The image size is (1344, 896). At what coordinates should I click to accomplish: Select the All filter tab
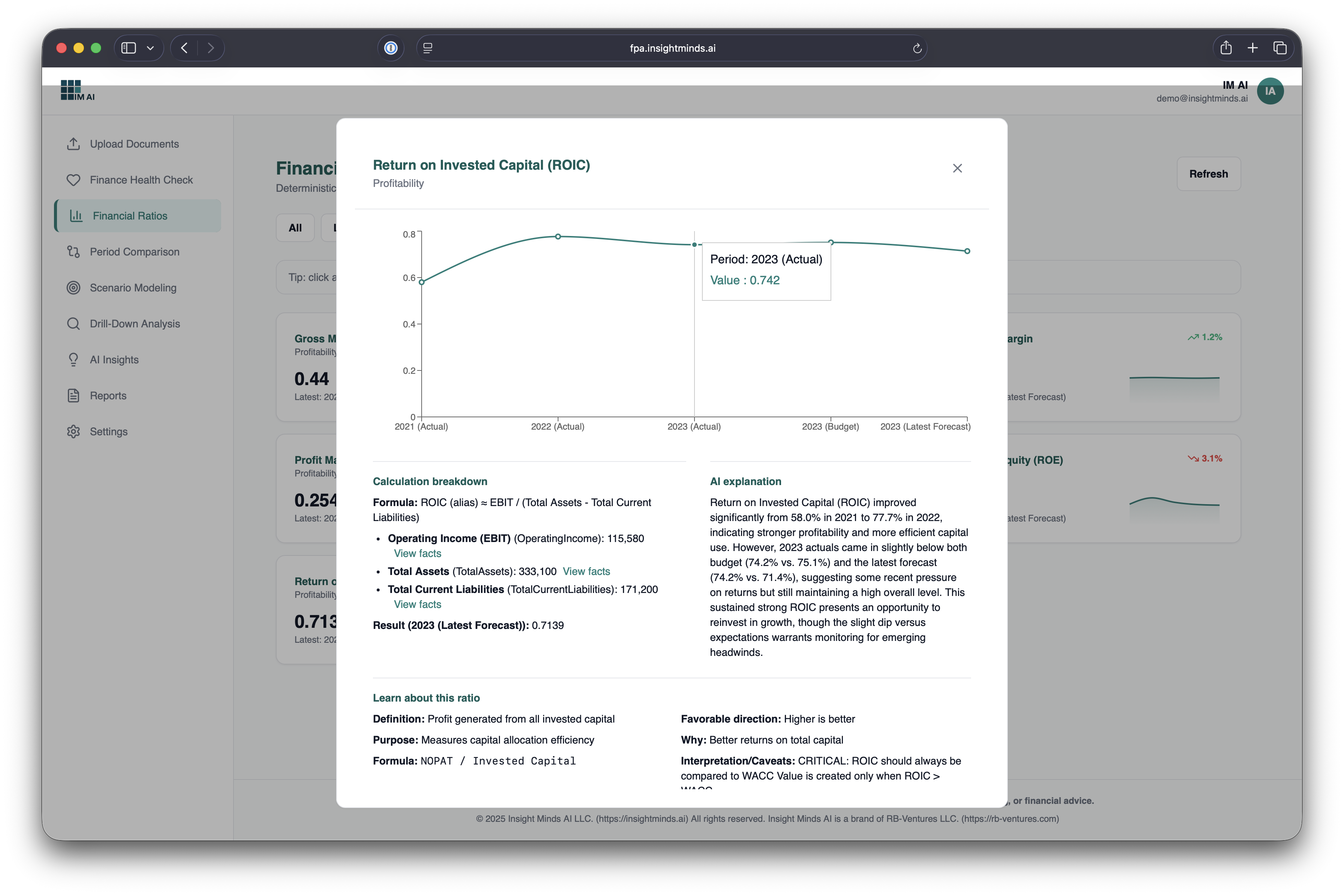tap(295, 228)
